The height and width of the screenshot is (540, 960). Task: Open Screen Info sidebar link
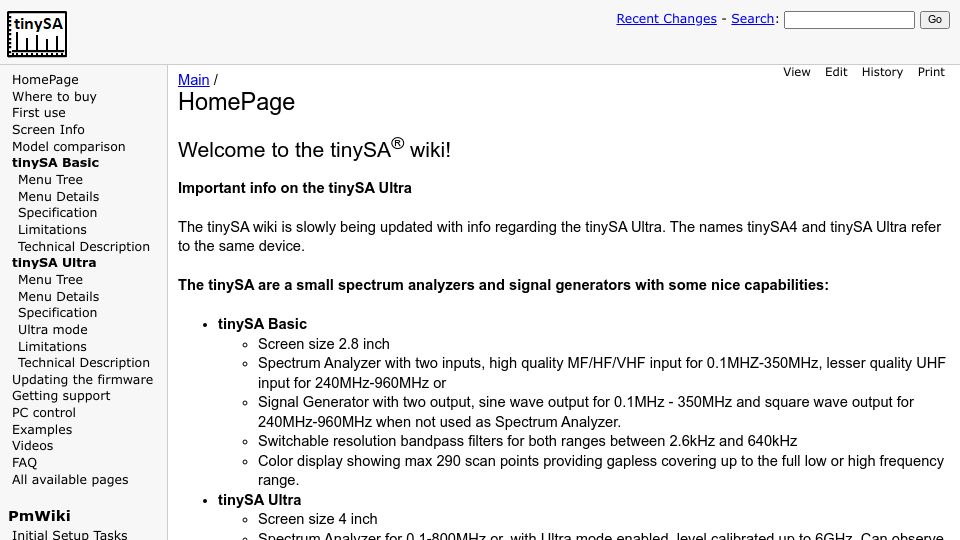[x=48, y=130]
